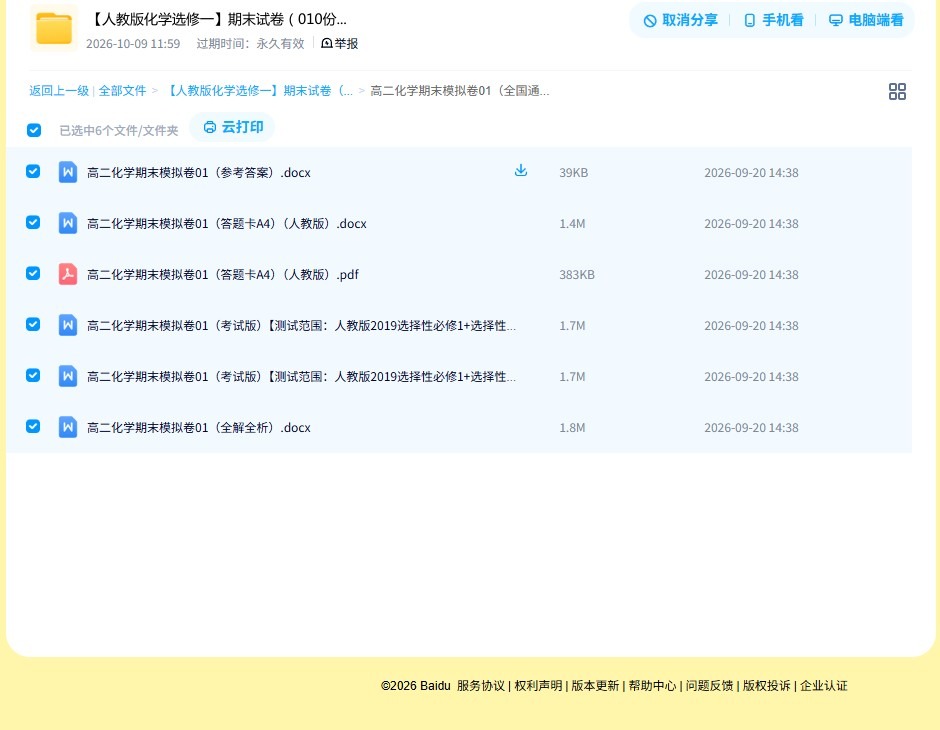Click 电脑端看 button
940x730 pixels.
click(x=866, y=20)
